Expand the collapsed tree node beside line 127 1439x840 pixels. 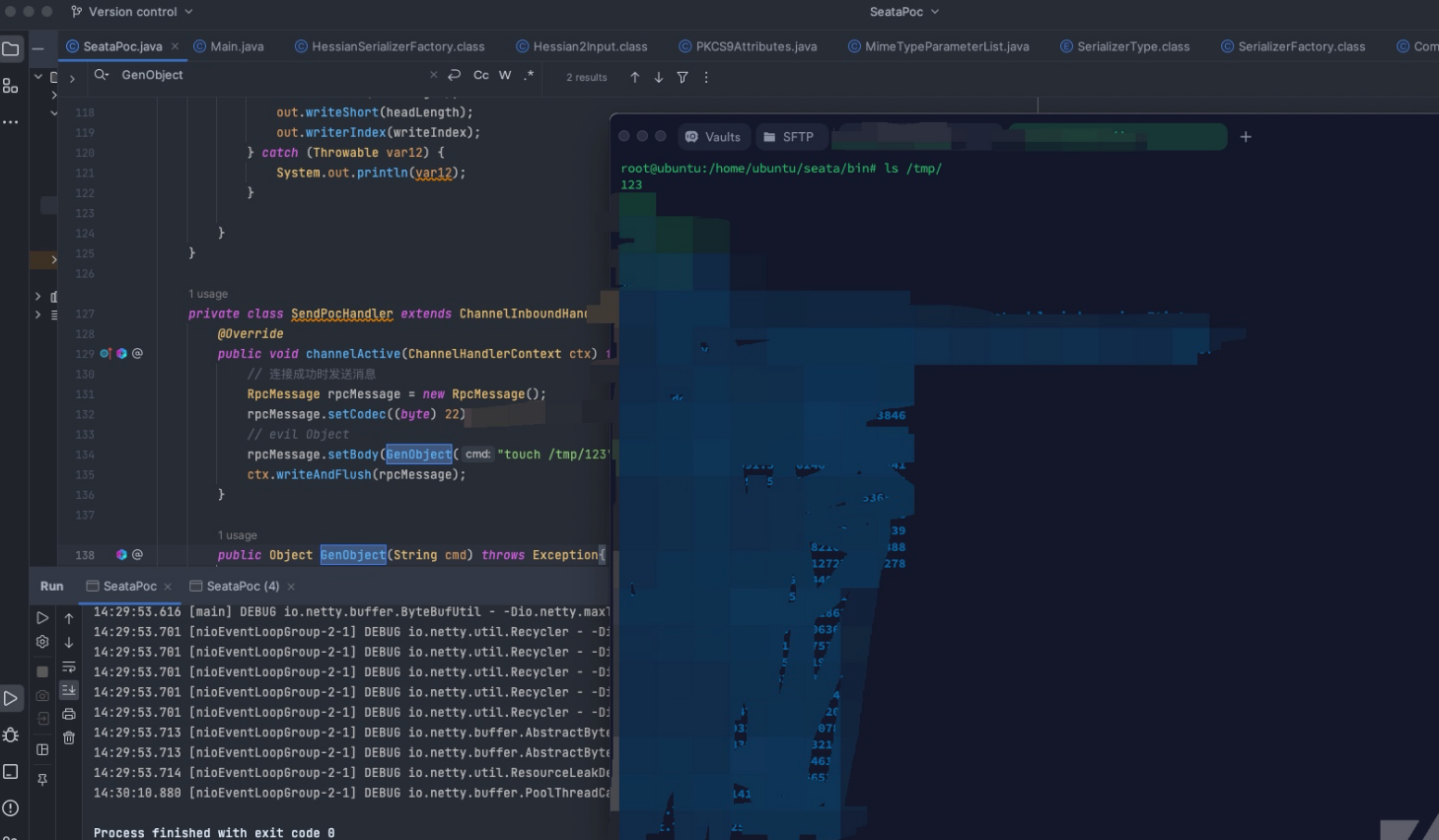point(38,315)
